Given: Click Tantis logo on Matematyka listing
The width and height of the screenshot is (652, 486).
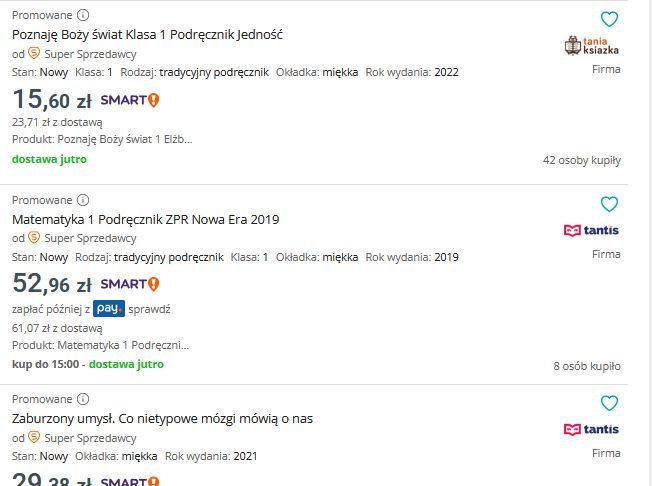Looking at the screenshot, I should coord(592,230).
